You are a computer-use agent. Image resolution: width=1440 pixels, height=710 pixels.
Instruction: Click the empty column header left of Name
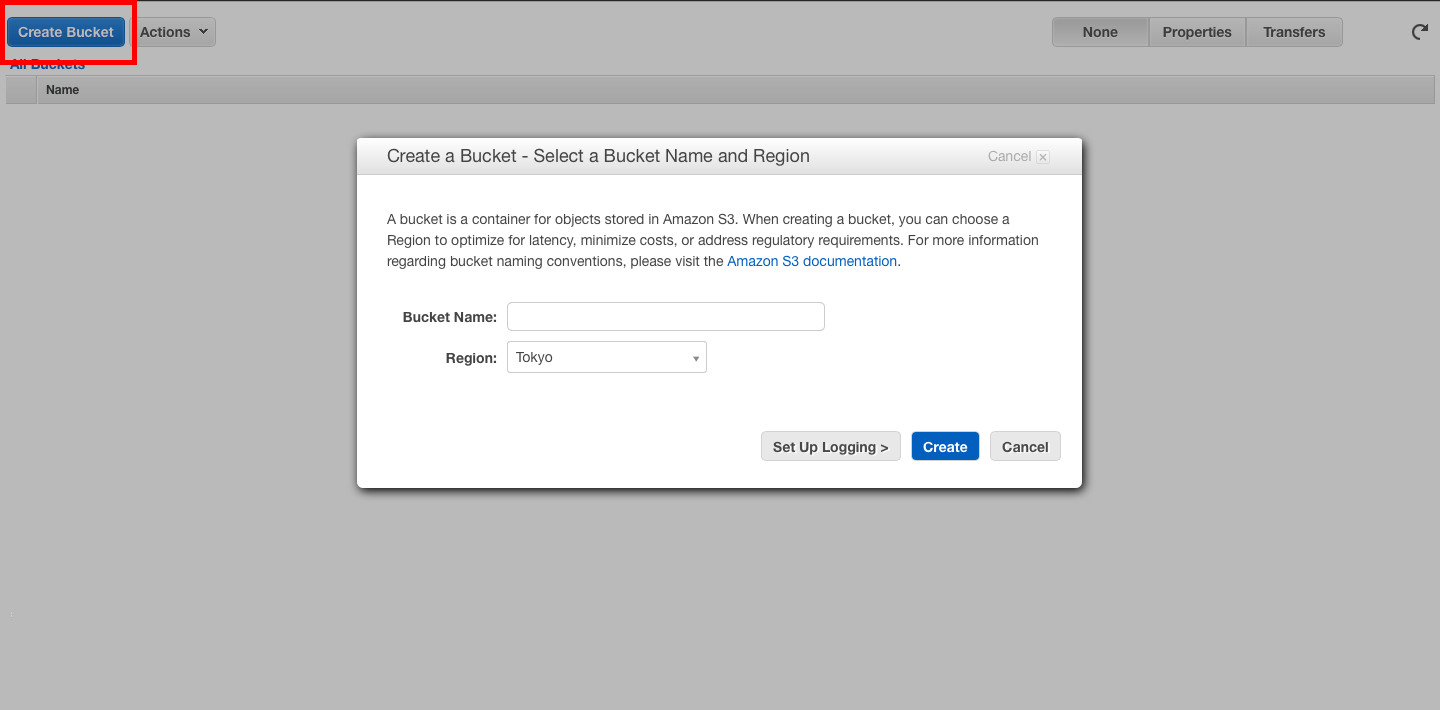tap(21, 90)
